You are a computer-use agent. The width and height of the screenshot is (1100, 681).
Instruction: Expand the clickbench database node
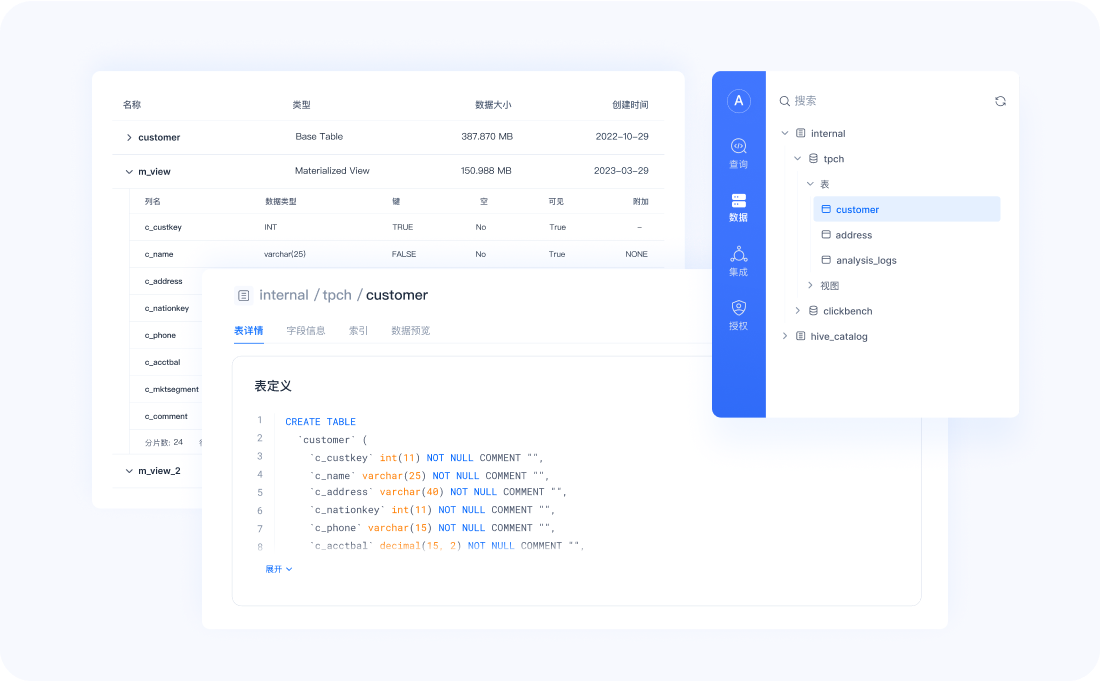pyautogui.click(x=798, y=311)
